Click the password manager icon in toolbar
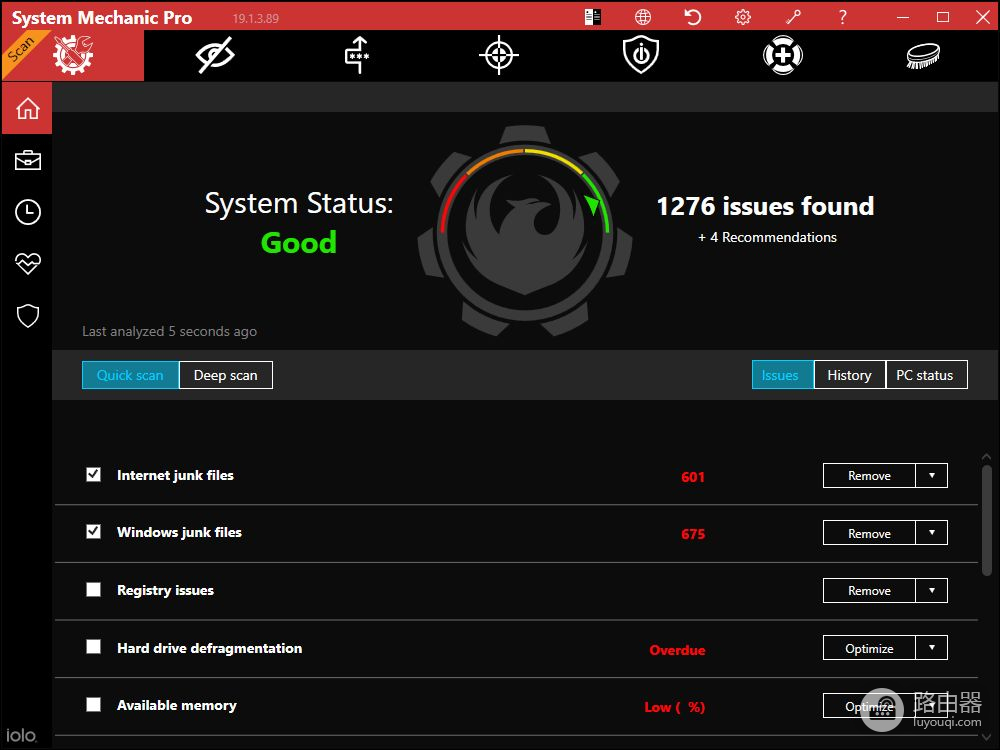This screenshot has width=1000, height=750. tap(357, 55)
